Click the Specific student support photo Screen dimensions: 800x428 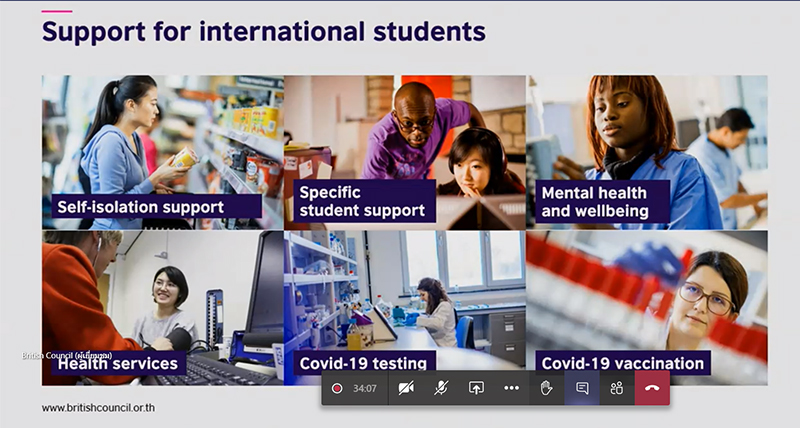tap(405, 152)
